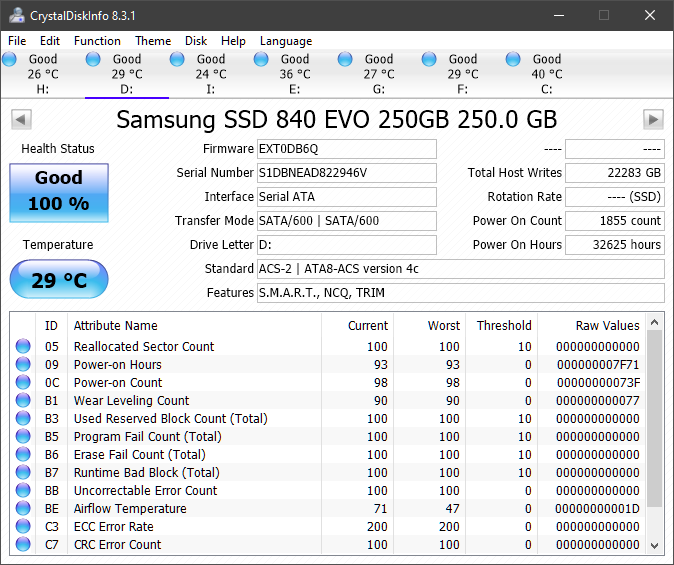Click the scrollbar down arrow in attribute list
This screenshot has height=565, width=674.
[x=655, y=546]
